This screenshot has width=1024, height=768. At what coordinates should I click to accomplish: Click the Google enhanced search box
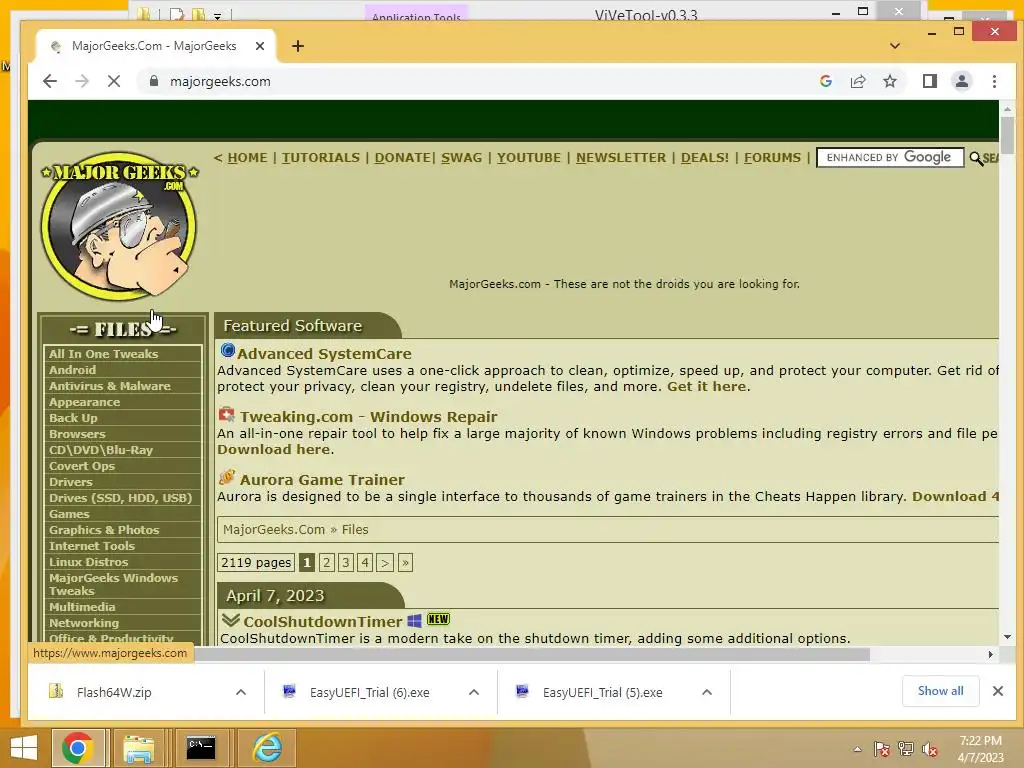pyautogui.click(x=889, y=157)
